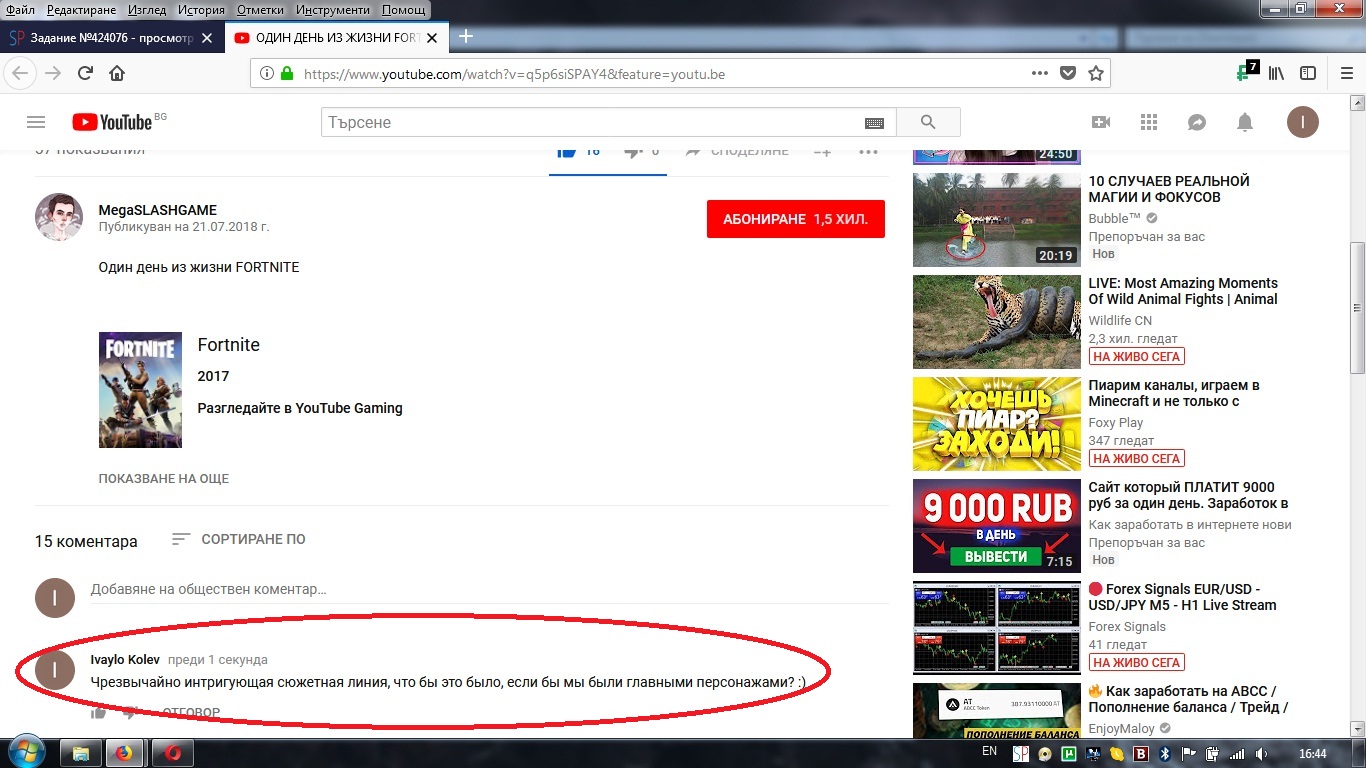The height and width of the screenshot is (768, 1366).
Task: Open the Файл menu
Action: tap(20, 9)
